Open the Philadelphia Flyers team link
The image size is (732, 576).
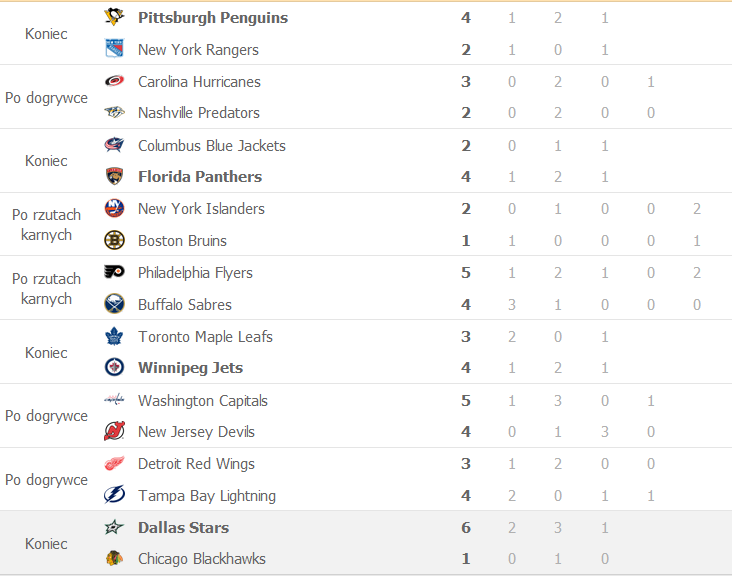[195, 273]
